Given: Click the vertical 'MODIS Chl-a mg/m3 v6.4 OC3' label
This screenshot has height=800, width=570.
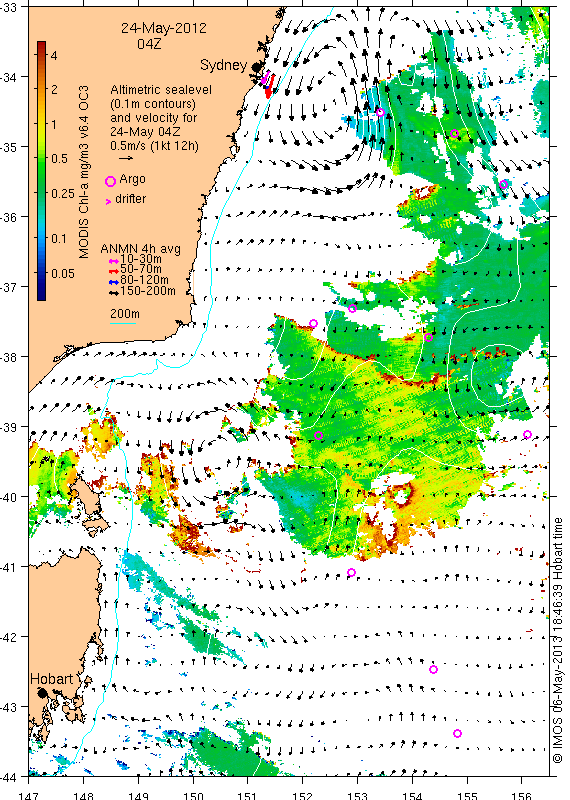Looking at the screenshot, I should (x=84, y=172).
